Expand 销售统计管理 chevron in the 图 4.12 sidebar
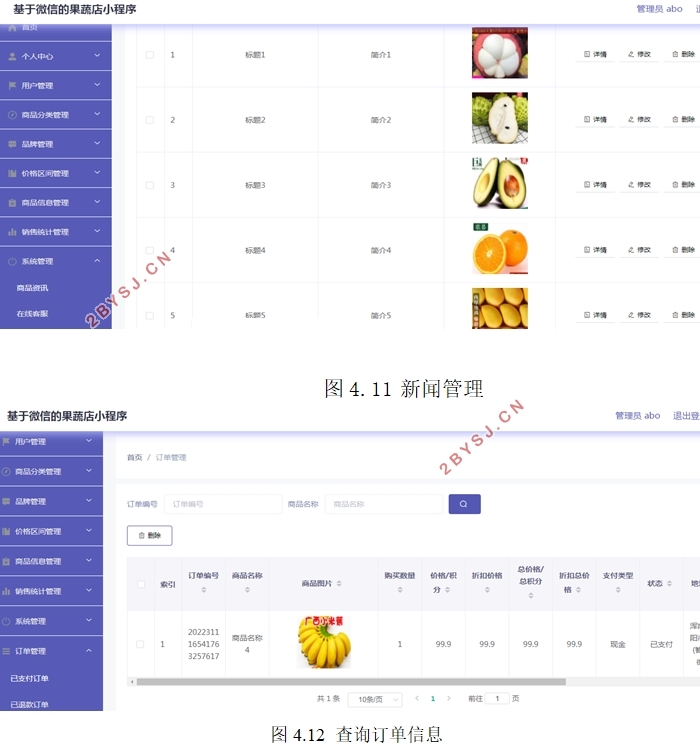Viewport: 700px width, 744px height. coord(89,591)
